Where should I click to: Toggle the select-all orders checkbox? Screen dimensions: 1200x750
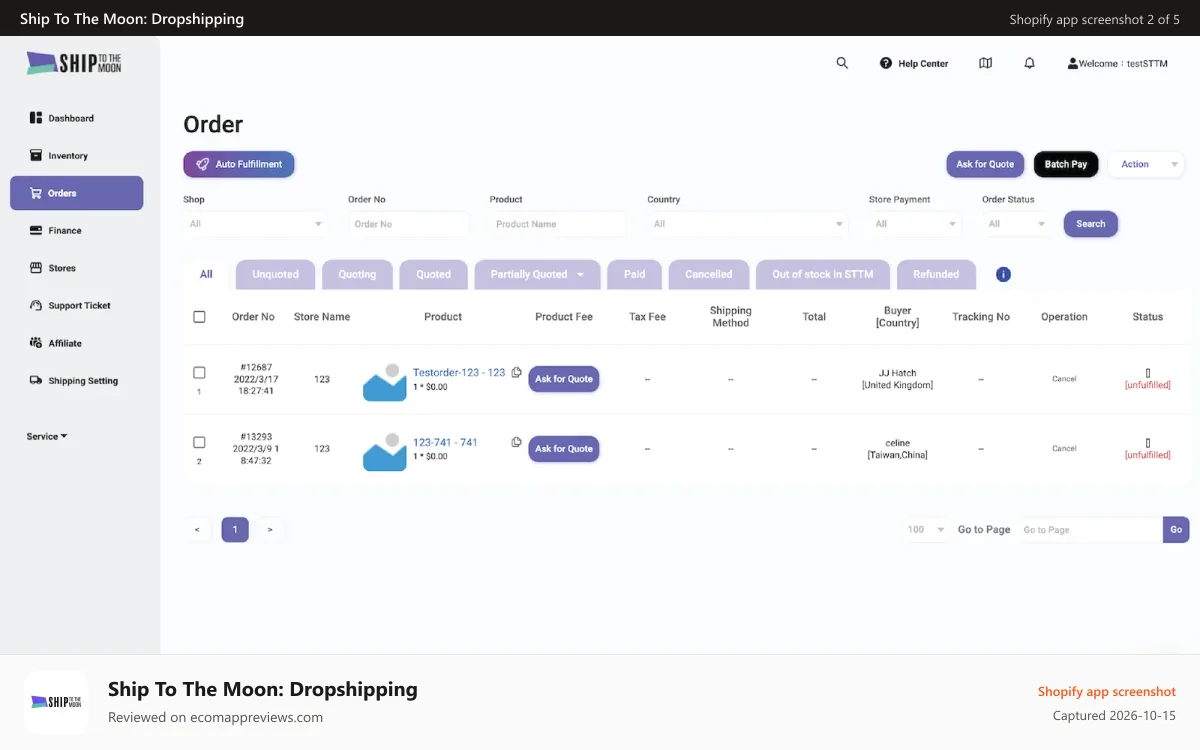199,317
